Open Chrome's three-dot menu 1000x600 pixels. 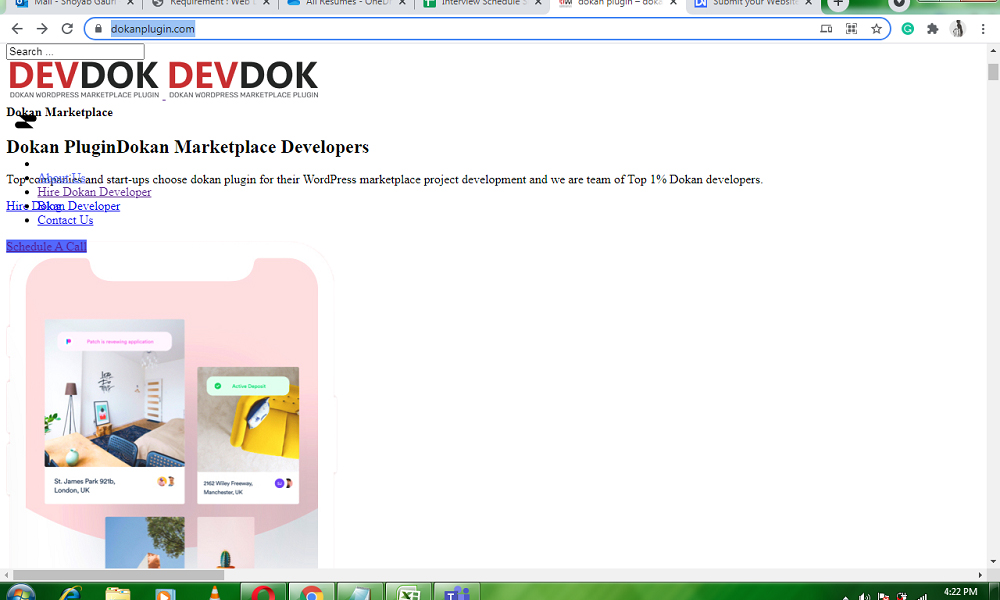(983, 29)
